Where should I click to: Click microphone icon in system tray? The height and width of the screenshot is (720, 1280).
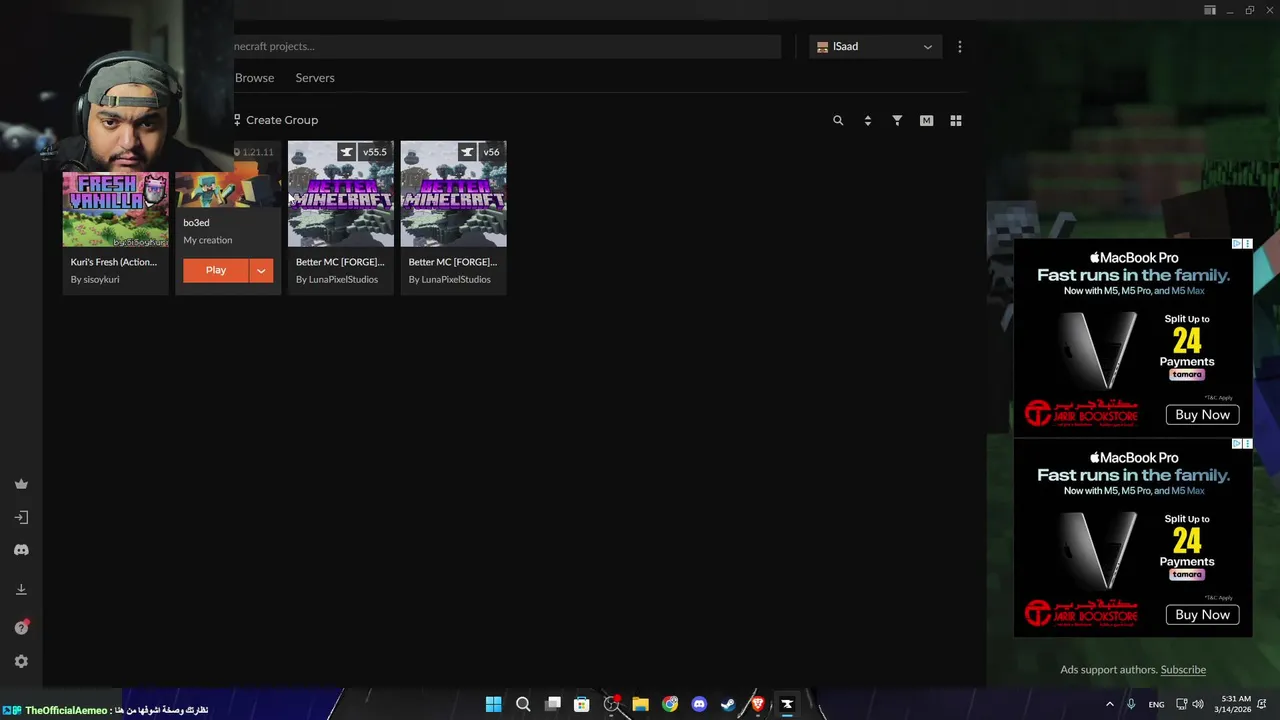point(1131,704)
